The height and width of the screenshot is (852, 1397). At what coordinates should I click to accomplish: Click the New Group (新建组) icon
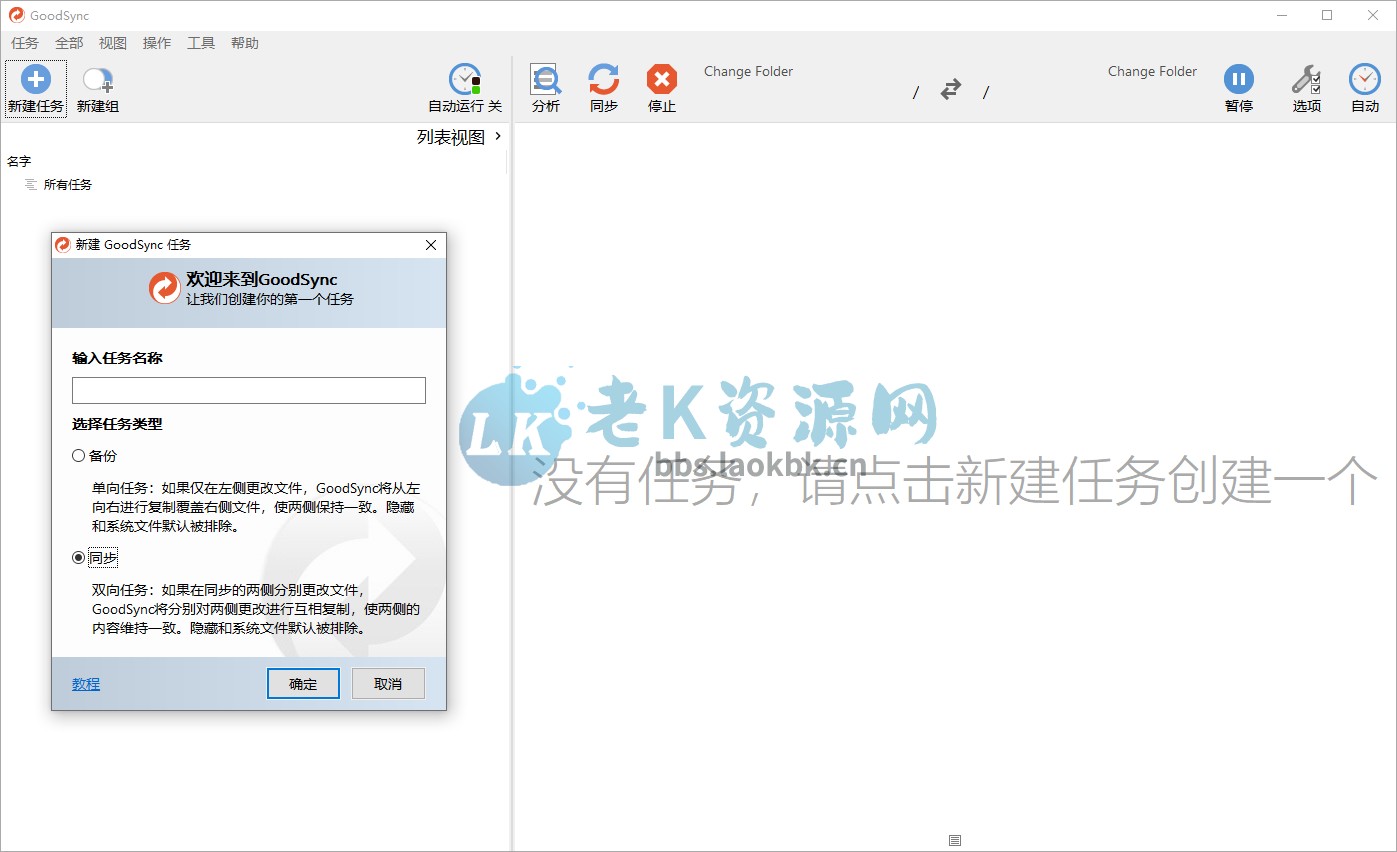(x=97, y=80)
